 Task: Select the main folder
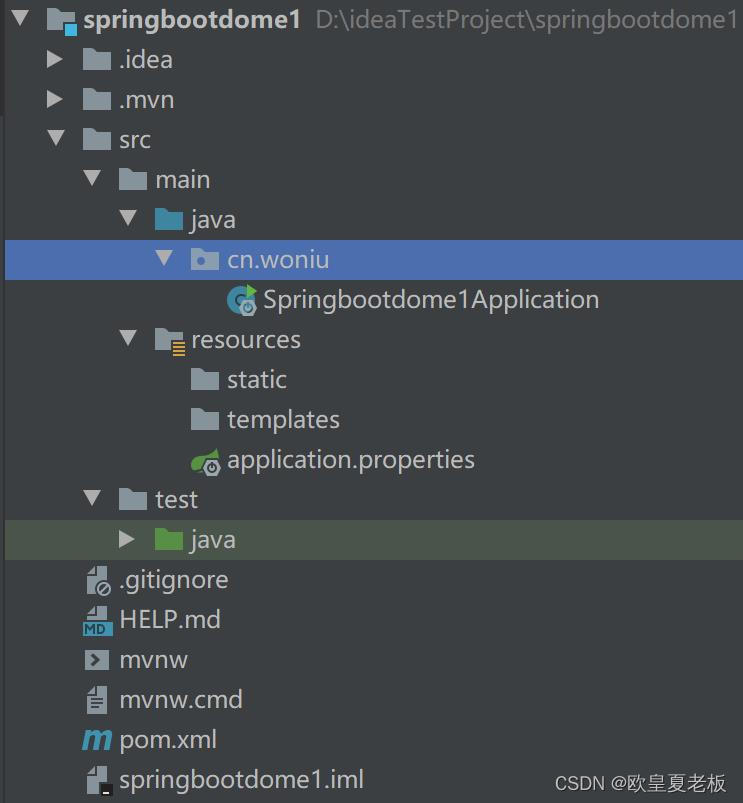[164, 180]
